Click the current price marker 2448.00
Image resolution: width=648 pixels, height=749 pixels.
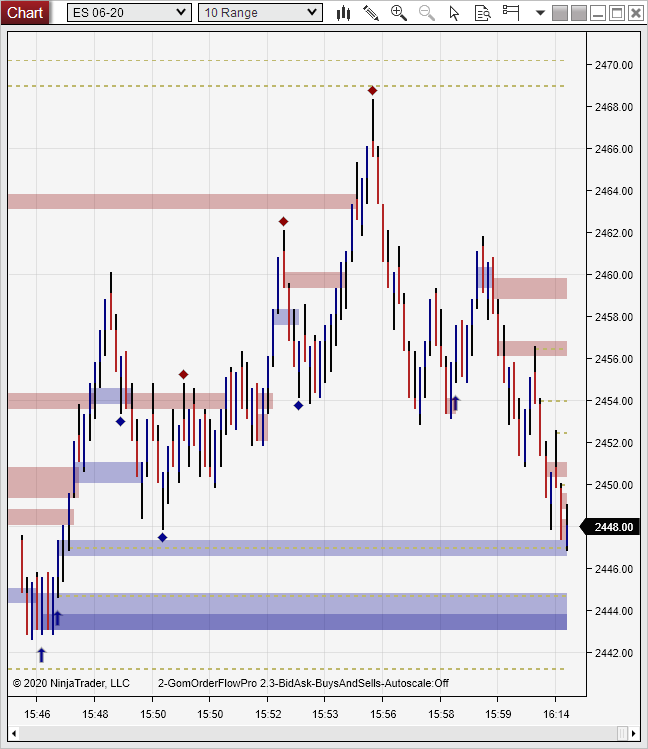click(610, 527)
